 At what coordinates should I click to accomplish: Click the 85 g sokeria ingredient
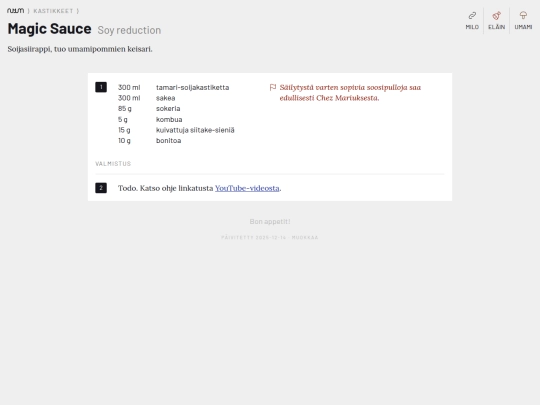pos(149,108)
